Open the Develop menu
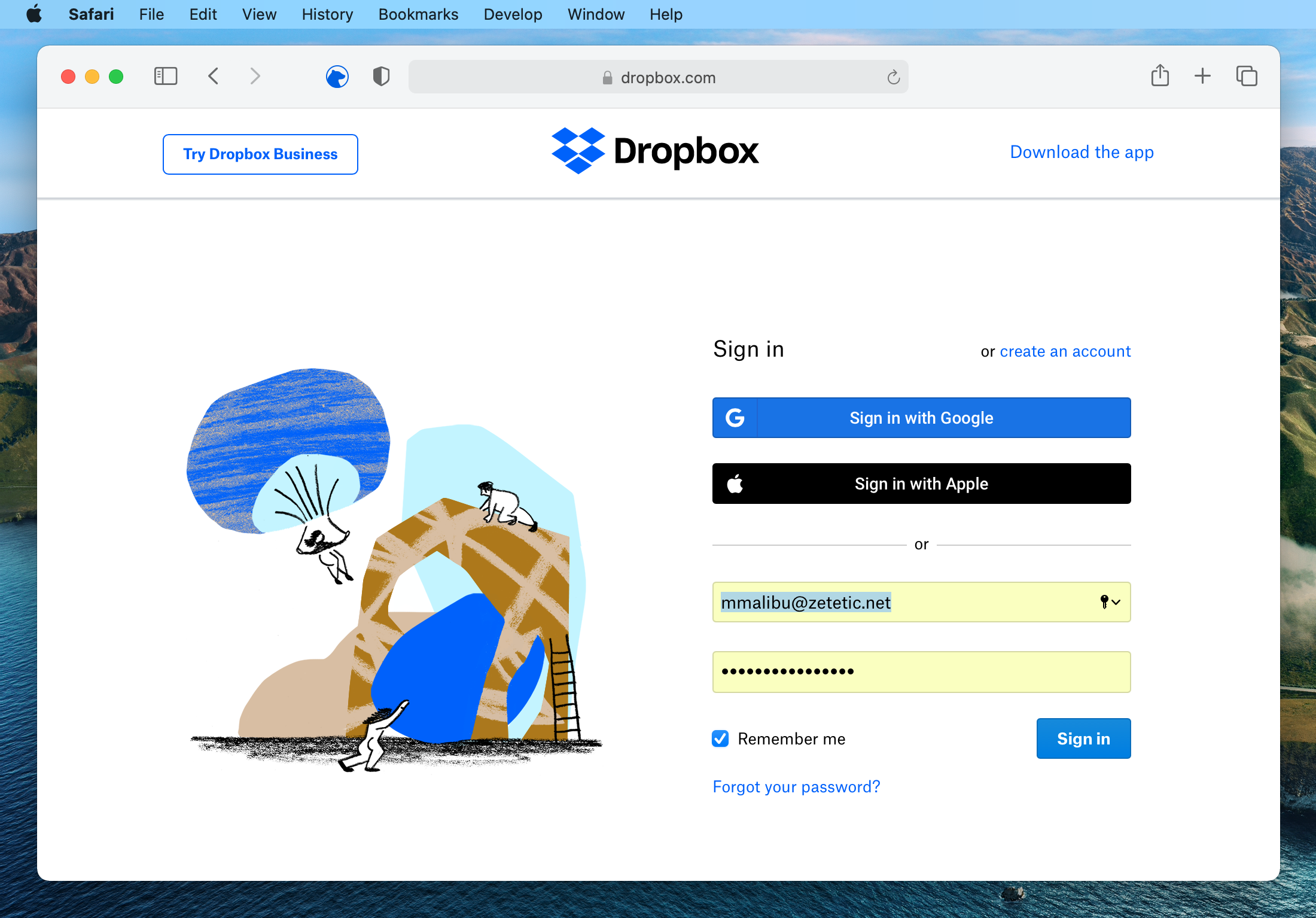This screenshot has width=1316, height=918. [513, 14]
